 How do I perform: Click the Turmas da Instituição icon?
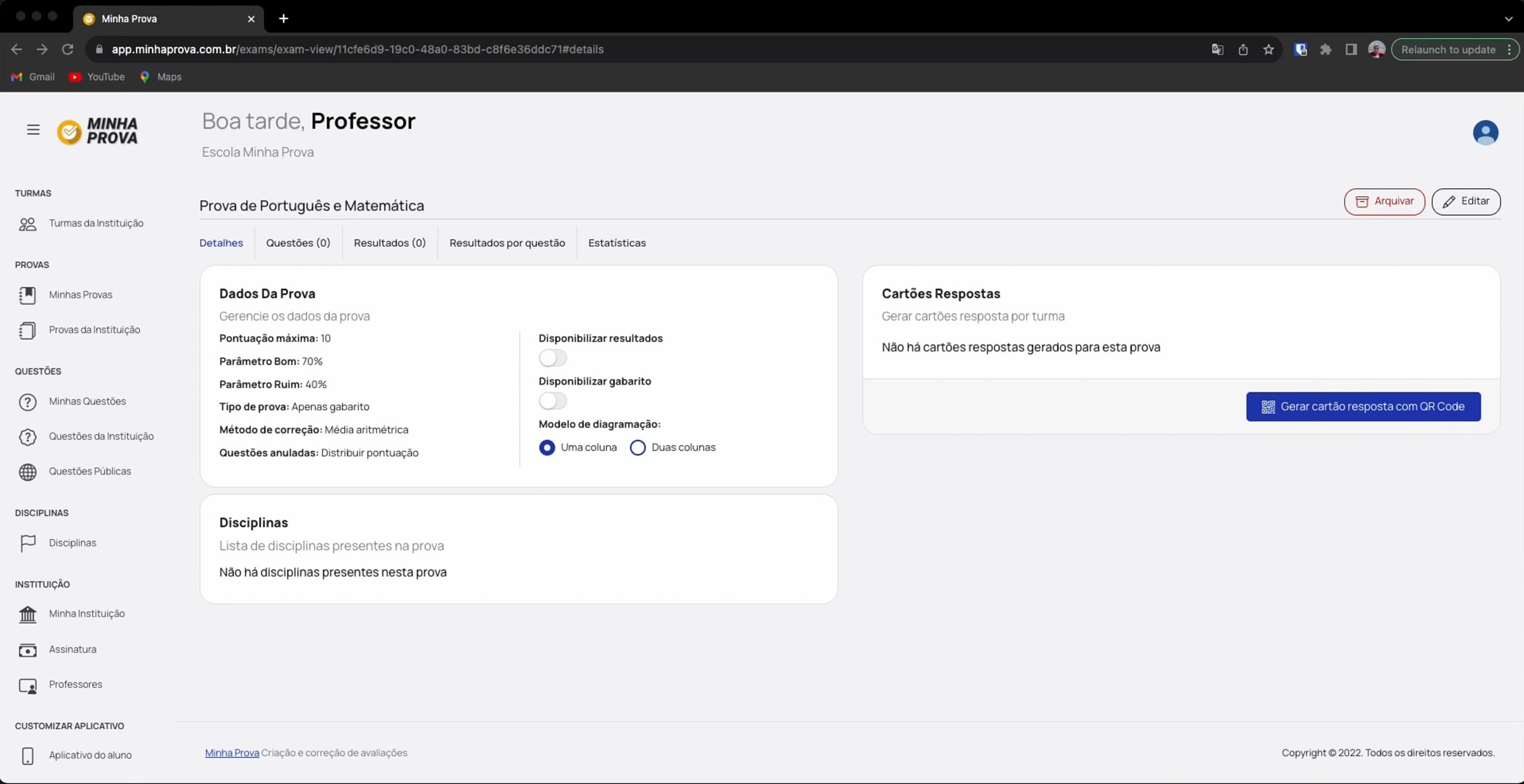[27, 223]
